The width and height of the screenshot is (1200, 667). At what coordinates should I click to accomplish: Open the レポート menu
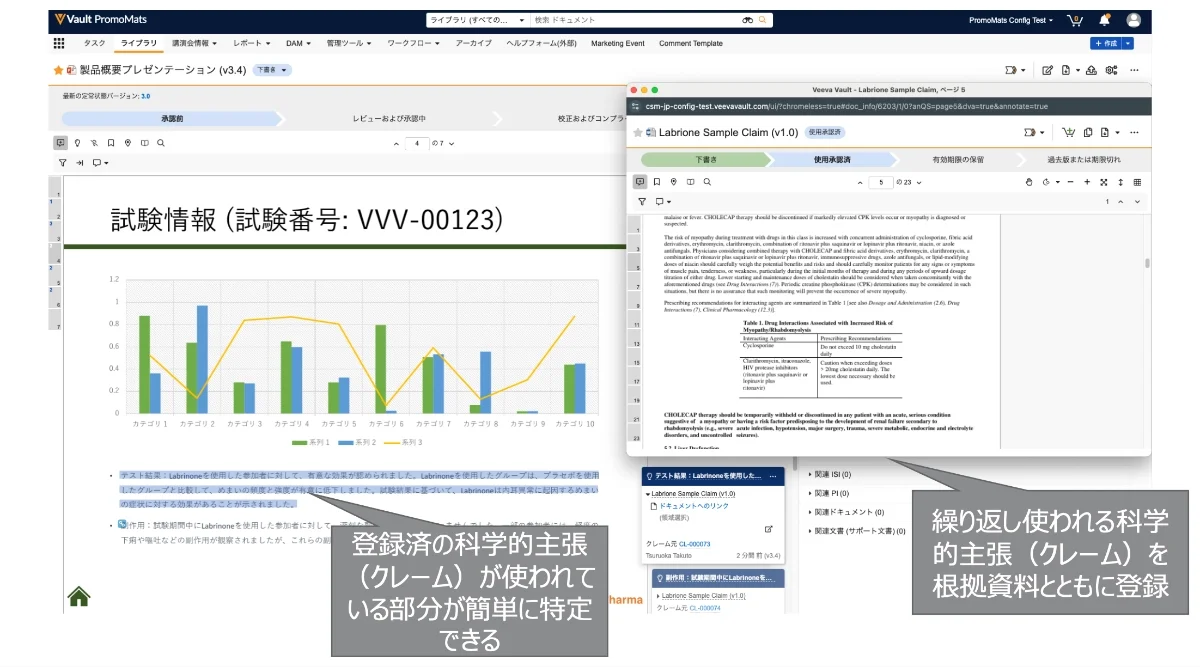click(x=251, y=43)
